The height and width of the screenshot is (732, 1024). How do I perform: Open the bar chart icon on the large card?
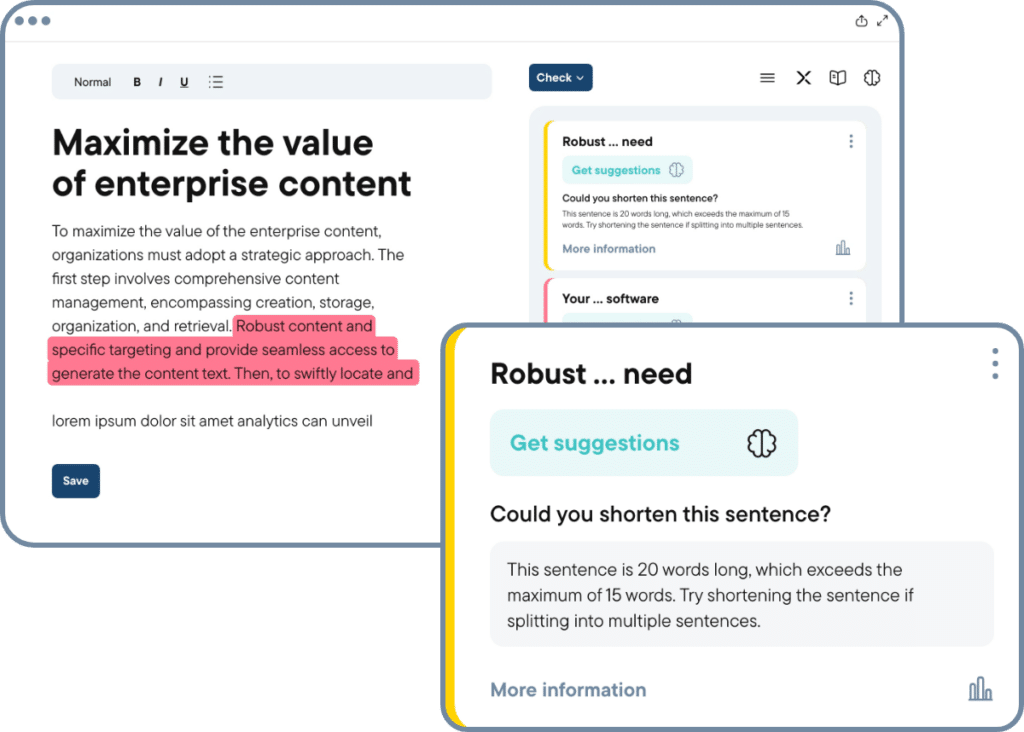point(980,688)
